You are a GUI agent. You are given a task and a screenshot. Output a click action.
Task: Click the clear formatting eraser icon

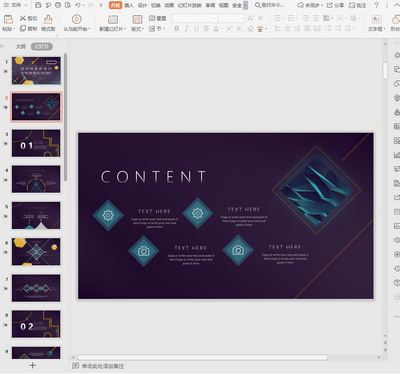(250, 29)
